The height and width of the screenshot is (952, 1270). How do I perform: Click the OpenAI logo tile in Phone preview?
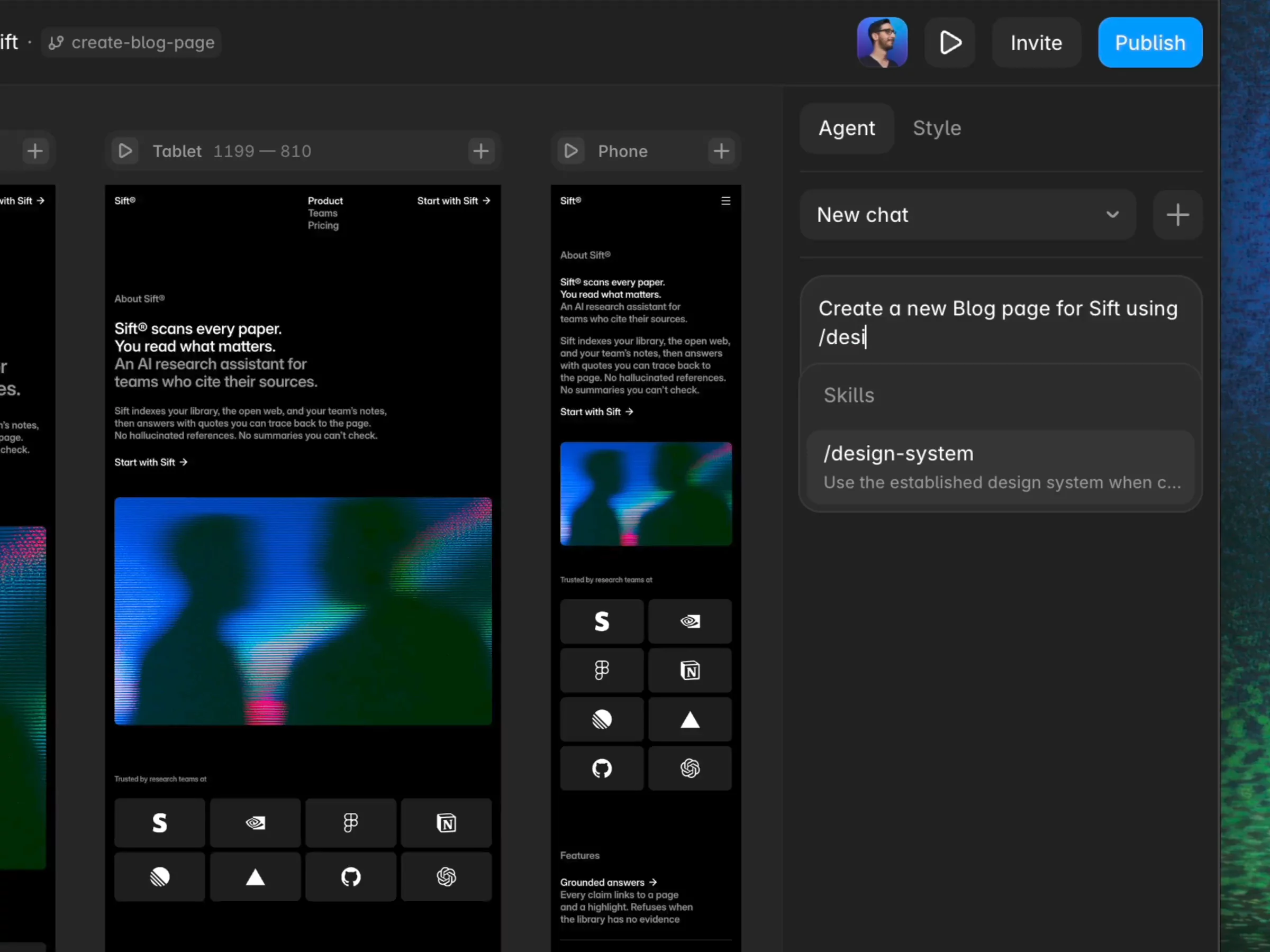click(x=690, y=768)
